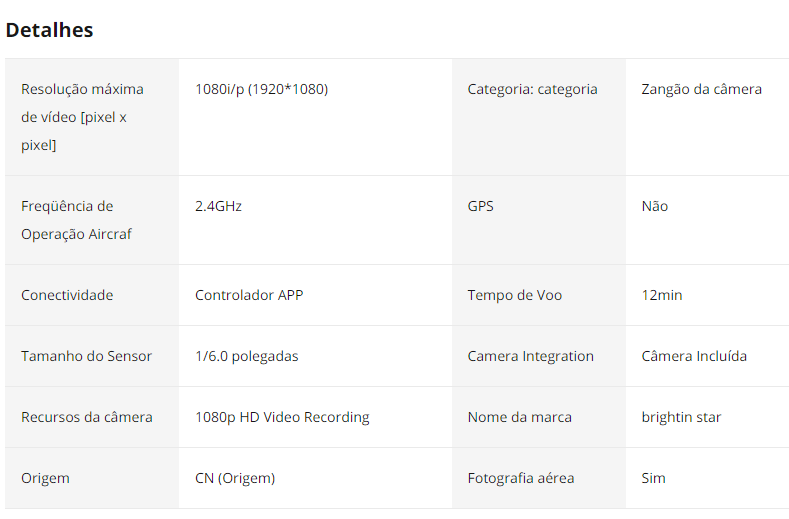Screen dimensions: 789x519
Task: Click the GPS label cell
Action: coord(480,206)
